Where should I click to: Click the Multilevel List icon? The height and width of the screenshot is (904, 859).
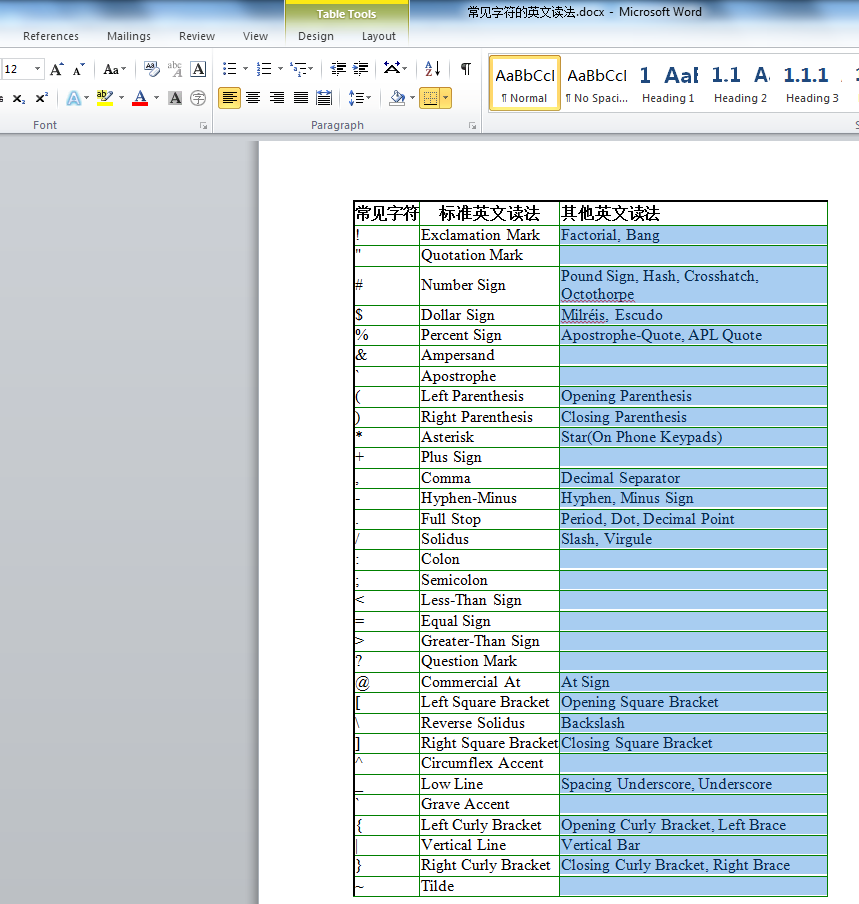[x=298, y=69]
